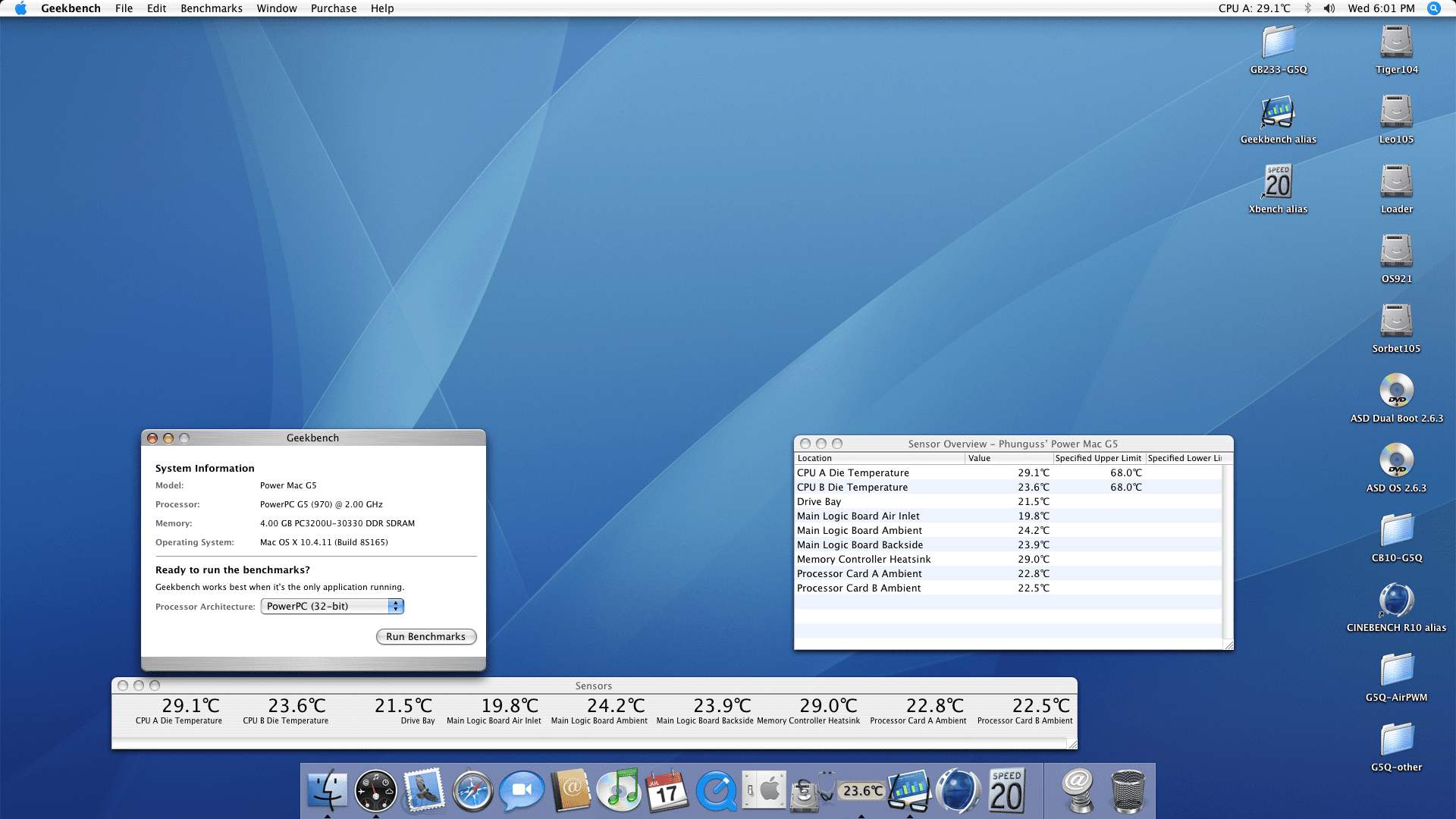Open the volume control in menu bar
Image resolution: width=1456 pixels, height=819 pixels.
click(x=1329, y=8)
